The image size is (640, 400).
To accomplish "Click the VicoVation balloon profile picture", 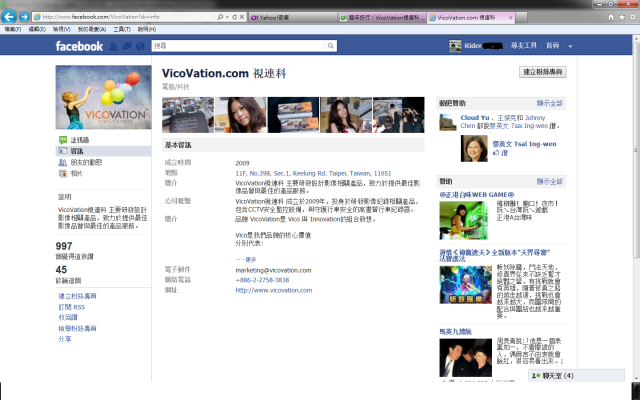I will click(103, 97).
